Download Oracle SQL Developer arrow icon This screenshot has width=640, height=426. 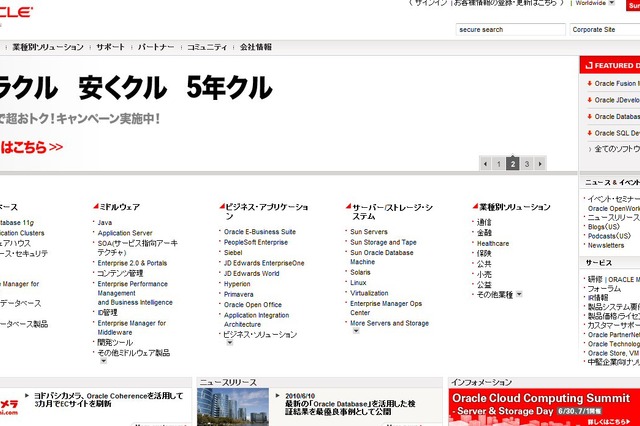(x=589, y=133)
